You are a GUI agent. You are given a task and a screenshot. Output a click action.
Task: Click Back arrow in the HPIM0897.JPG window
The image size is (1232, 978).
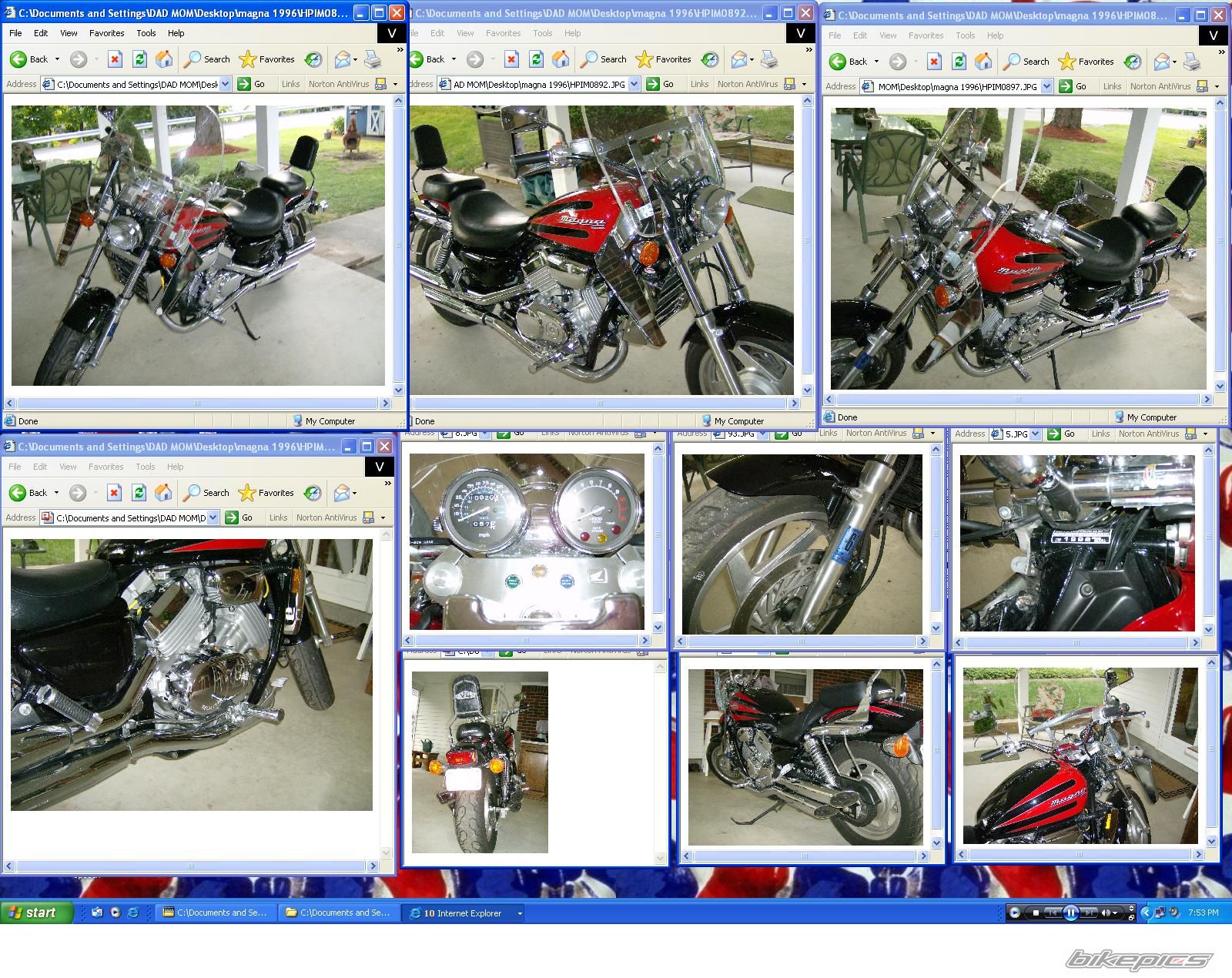[x=838, y=62]
